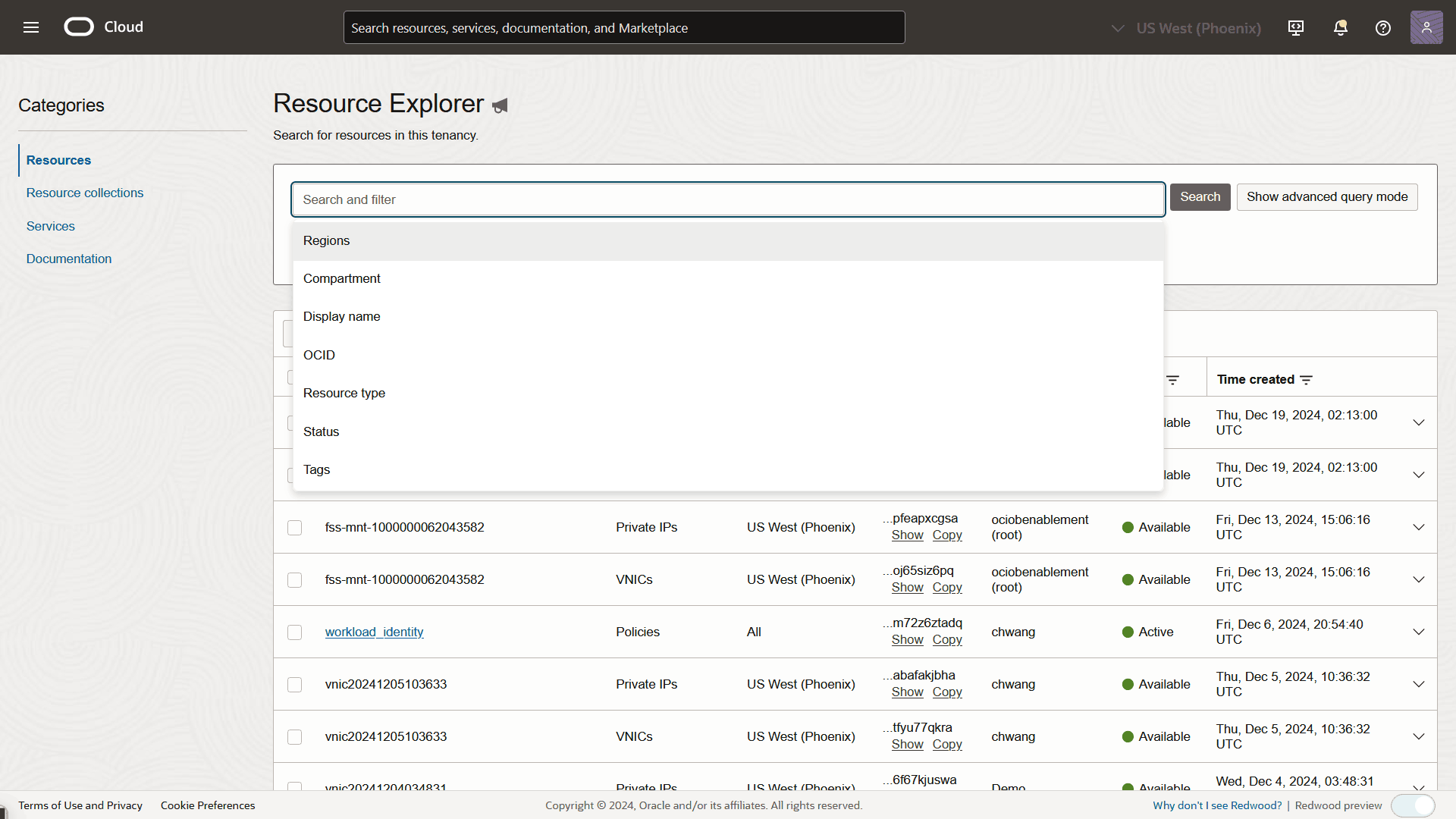Click the announcement megaphone icon next to the title
Viewport: 1456px width, 819px height.
coord(500,106)
